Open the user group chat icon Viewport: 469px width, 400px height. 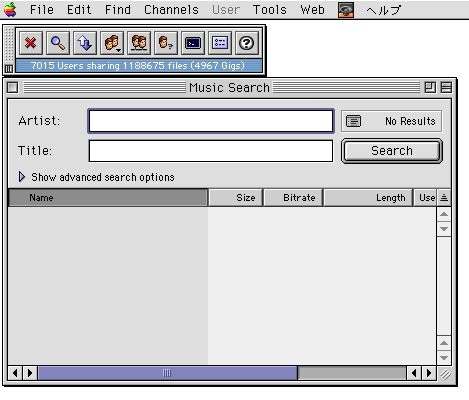139,43
